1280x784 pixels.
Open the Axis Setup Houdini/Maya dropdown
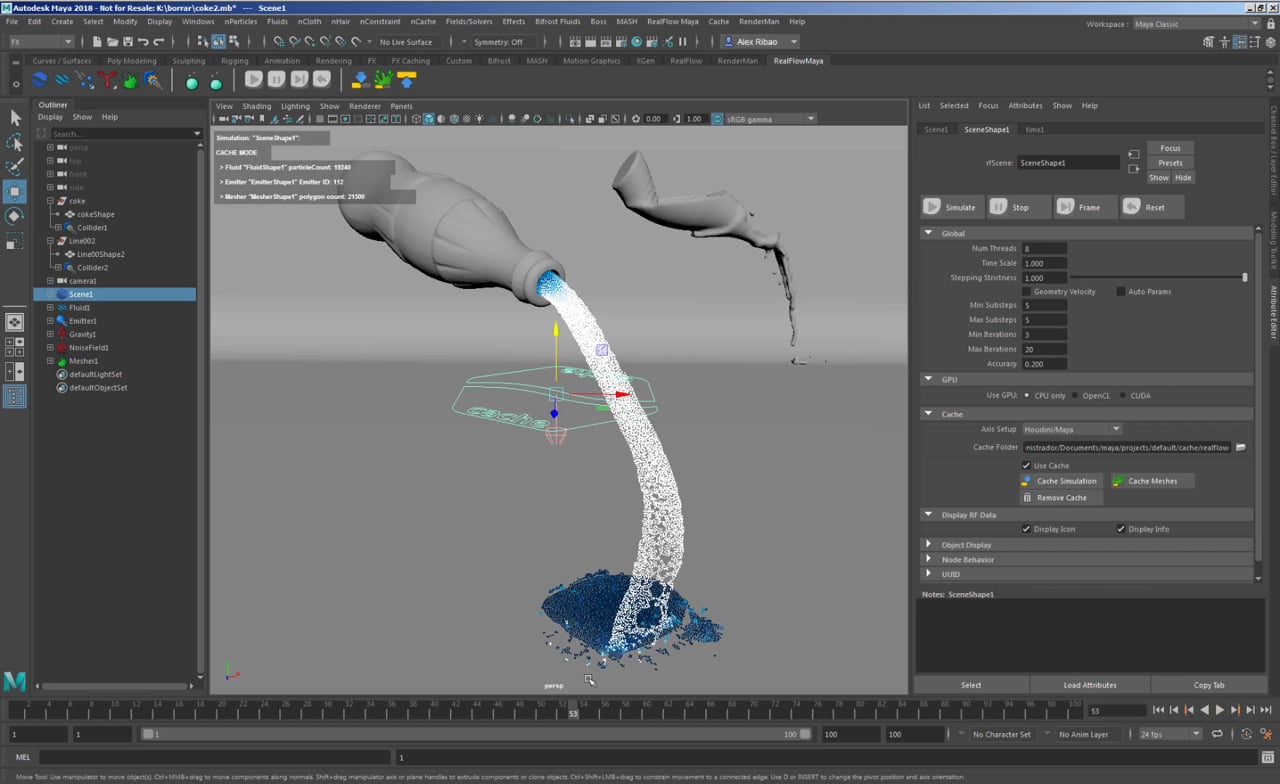click(x=1071, y=430)
